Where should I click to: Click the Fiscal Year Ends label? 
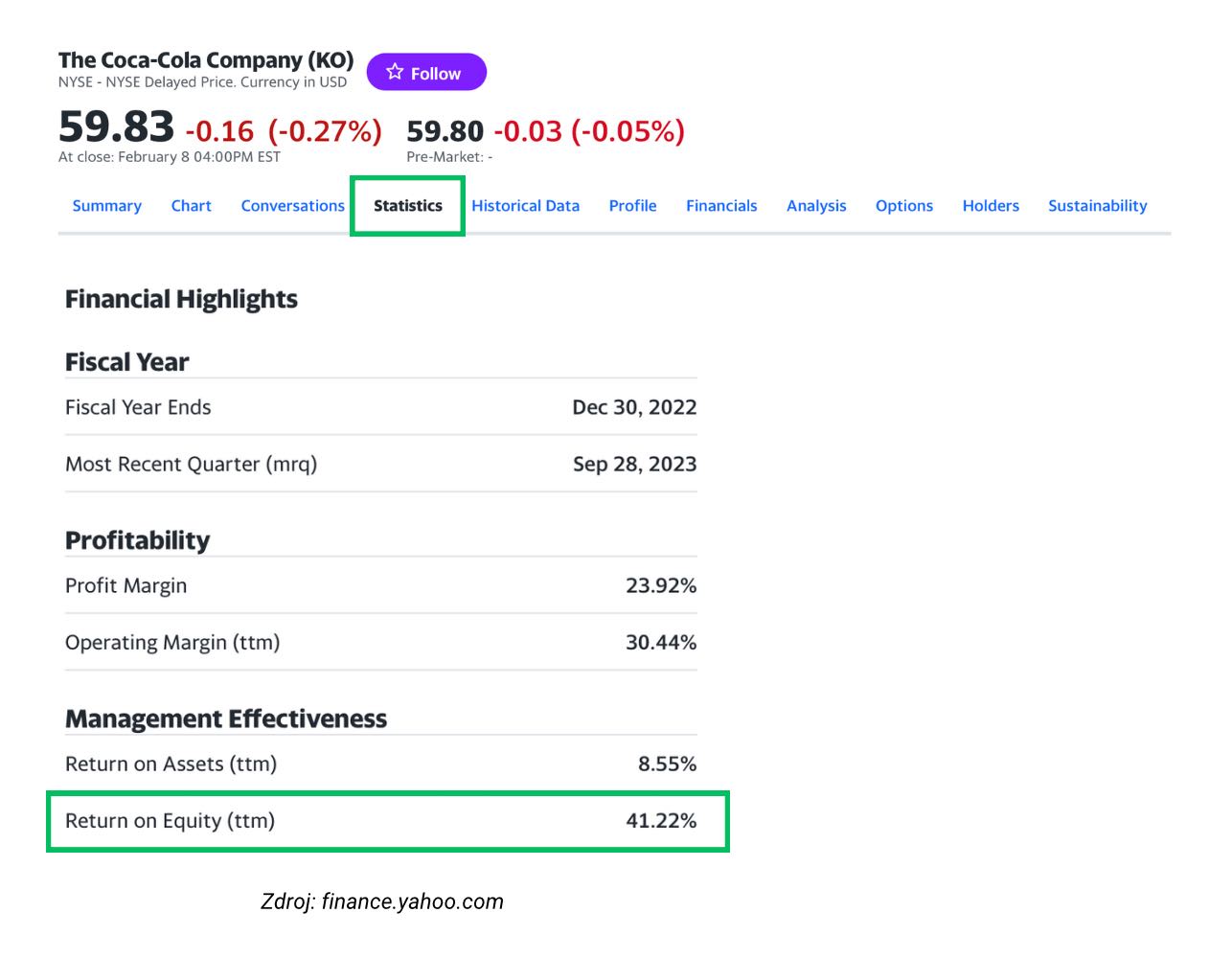click(x=138, y=407)
